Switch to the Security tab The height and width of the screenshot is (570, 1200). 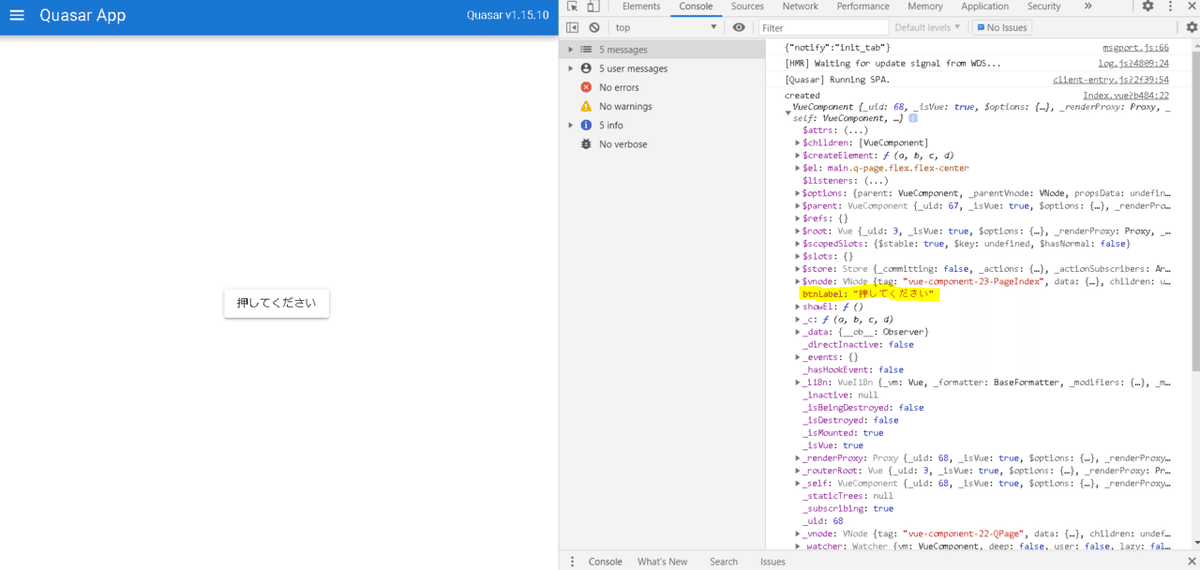click(x=1044, y=6)
